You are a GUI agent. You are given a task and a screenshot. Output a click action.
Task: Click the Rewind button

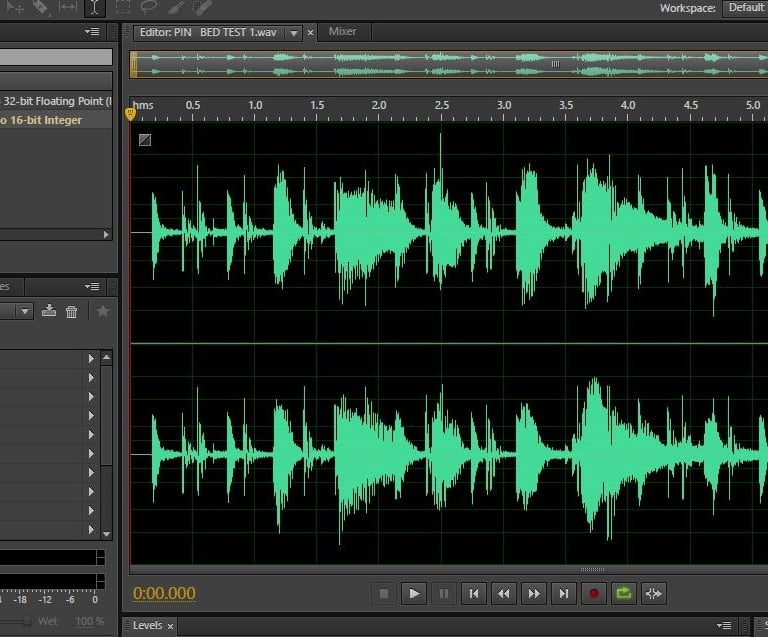504,593
